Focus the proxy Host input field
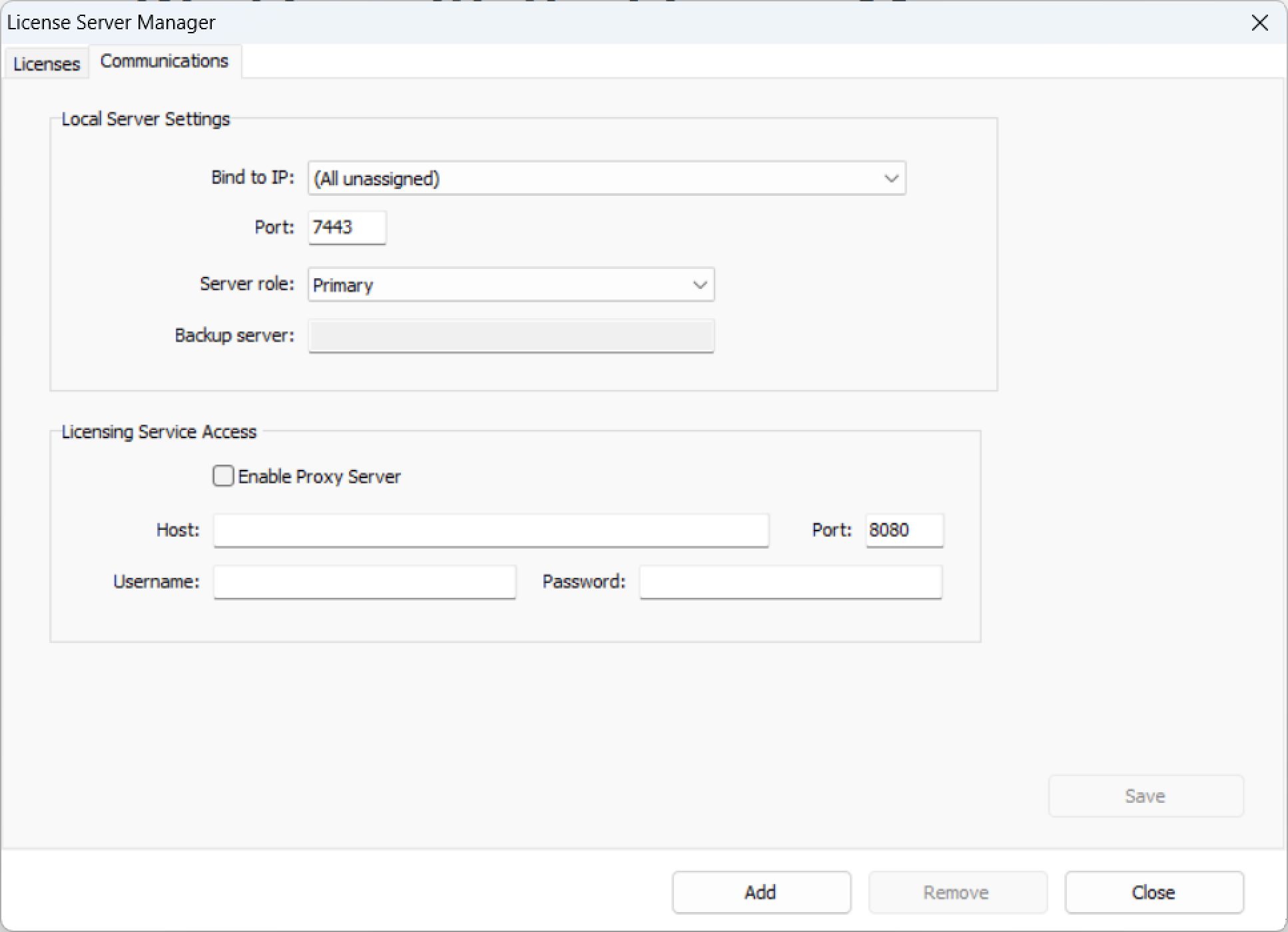The image size is (1288, 932). tap(491, 531)
